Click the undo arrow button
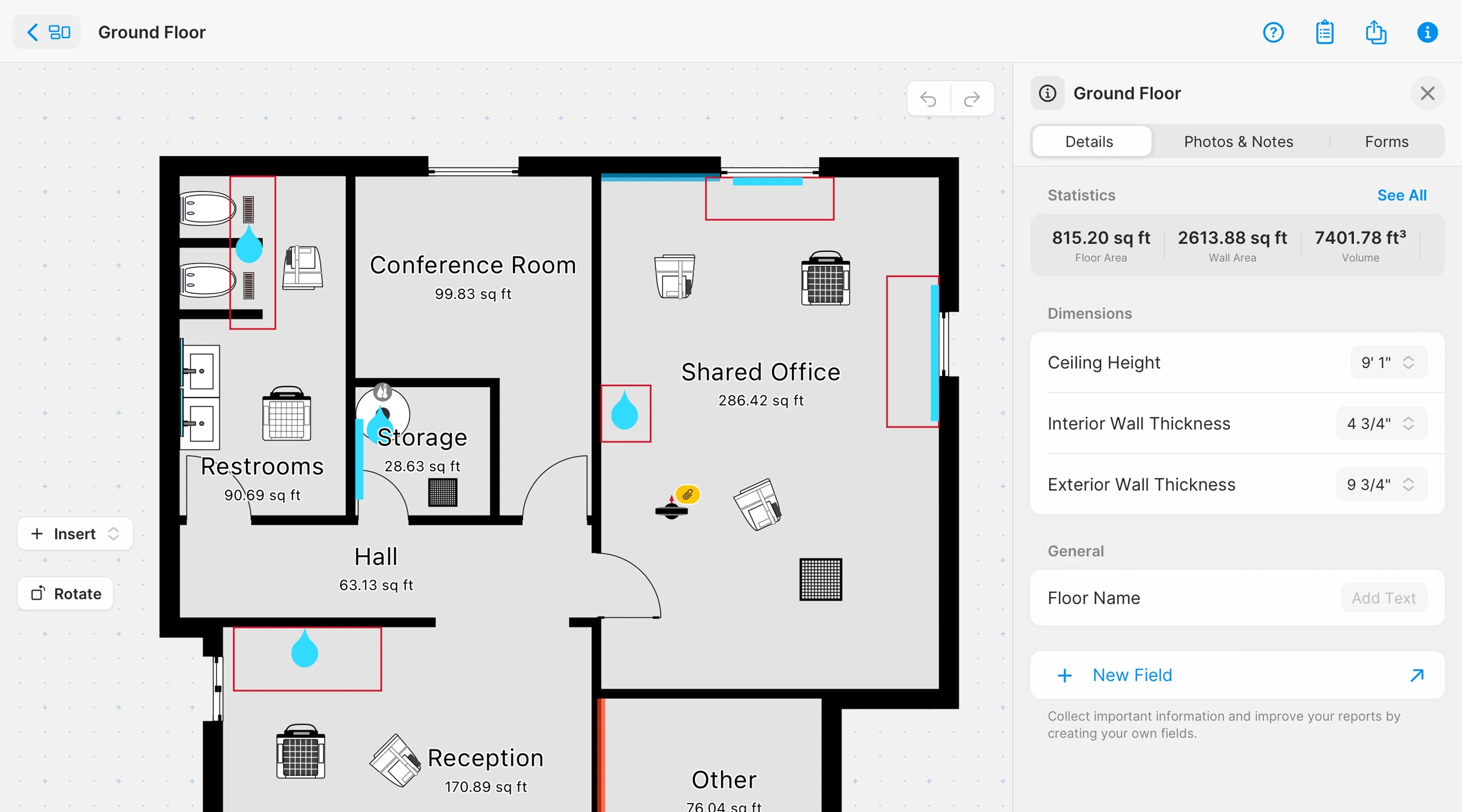This screenshot has height=812, width=1462. [x=928, y=99]
